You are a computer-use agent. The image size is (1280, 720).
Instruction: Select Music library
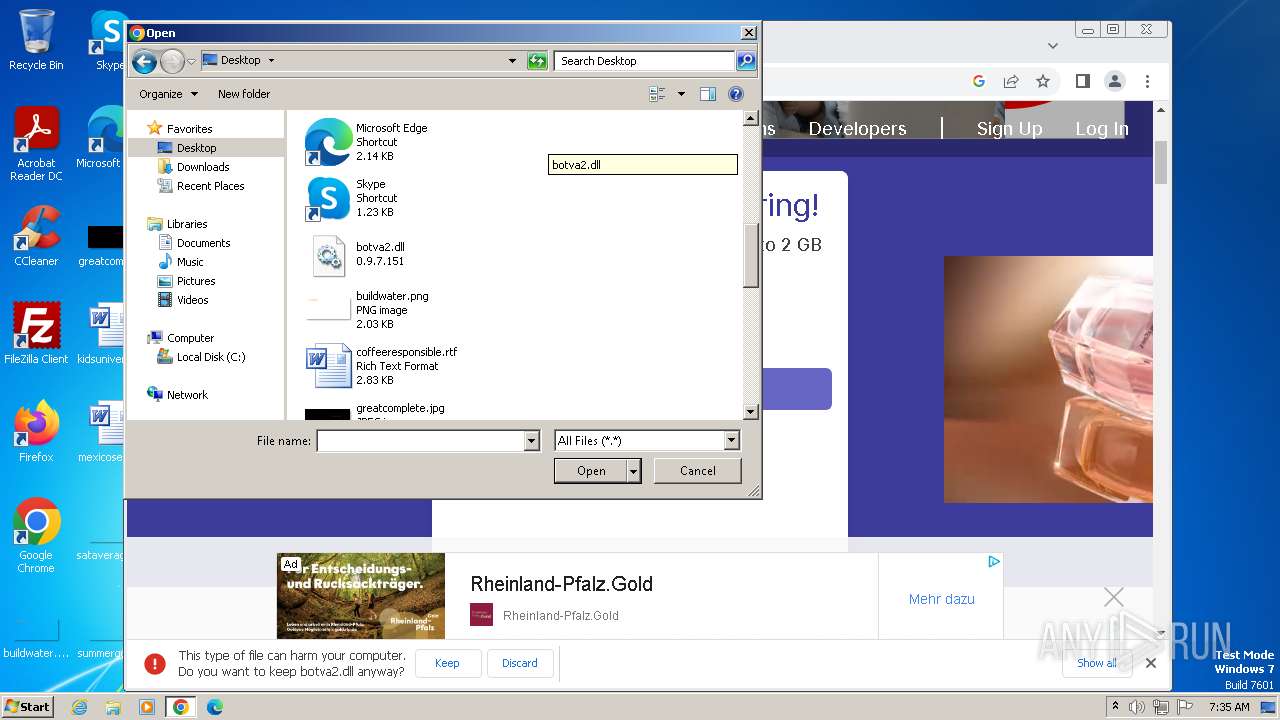[x=190, y=262]
